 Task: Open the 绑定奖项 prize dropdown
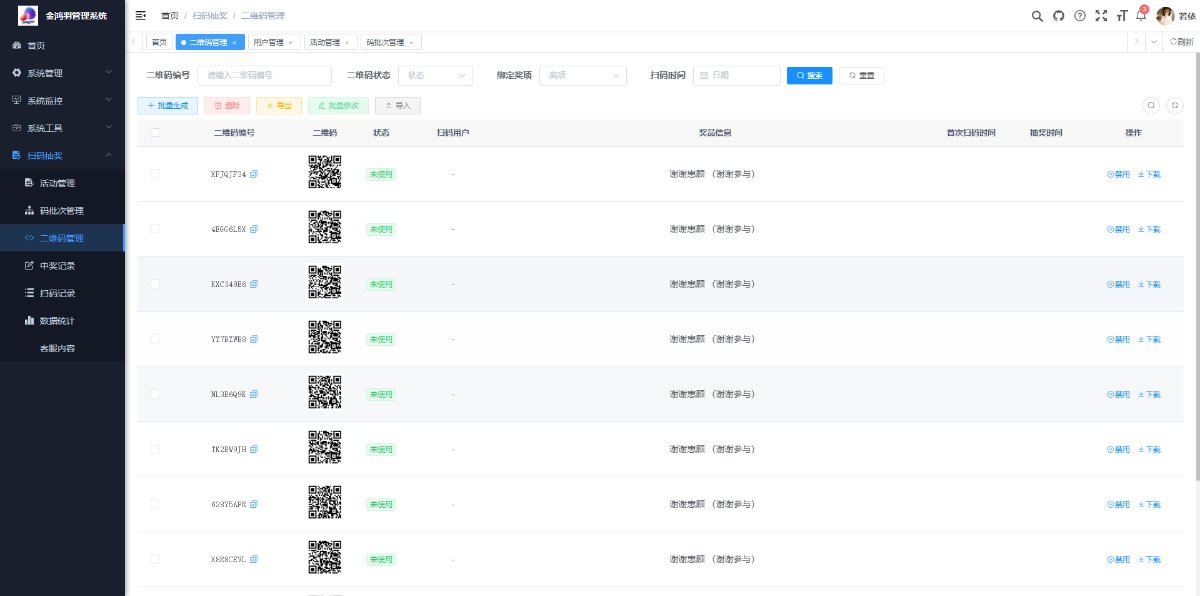(x=582, y=75)
